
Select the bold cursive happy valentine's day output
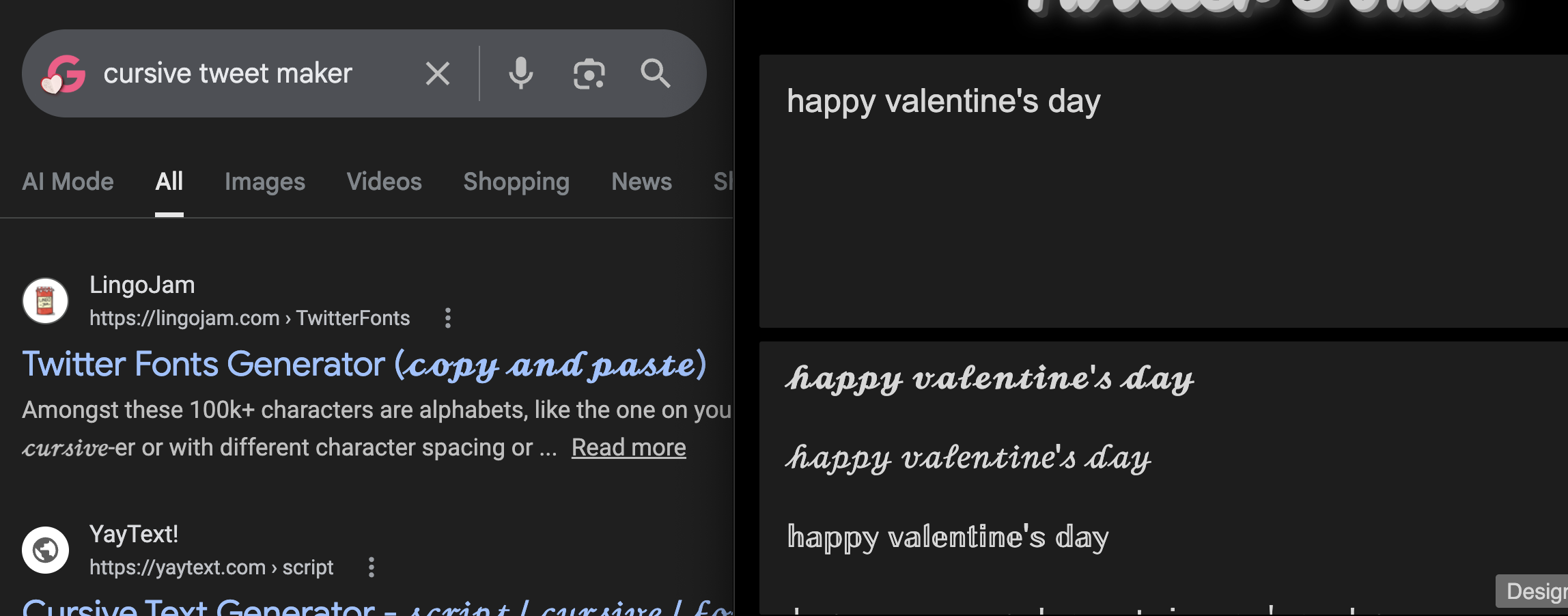(x=990, y=378)
